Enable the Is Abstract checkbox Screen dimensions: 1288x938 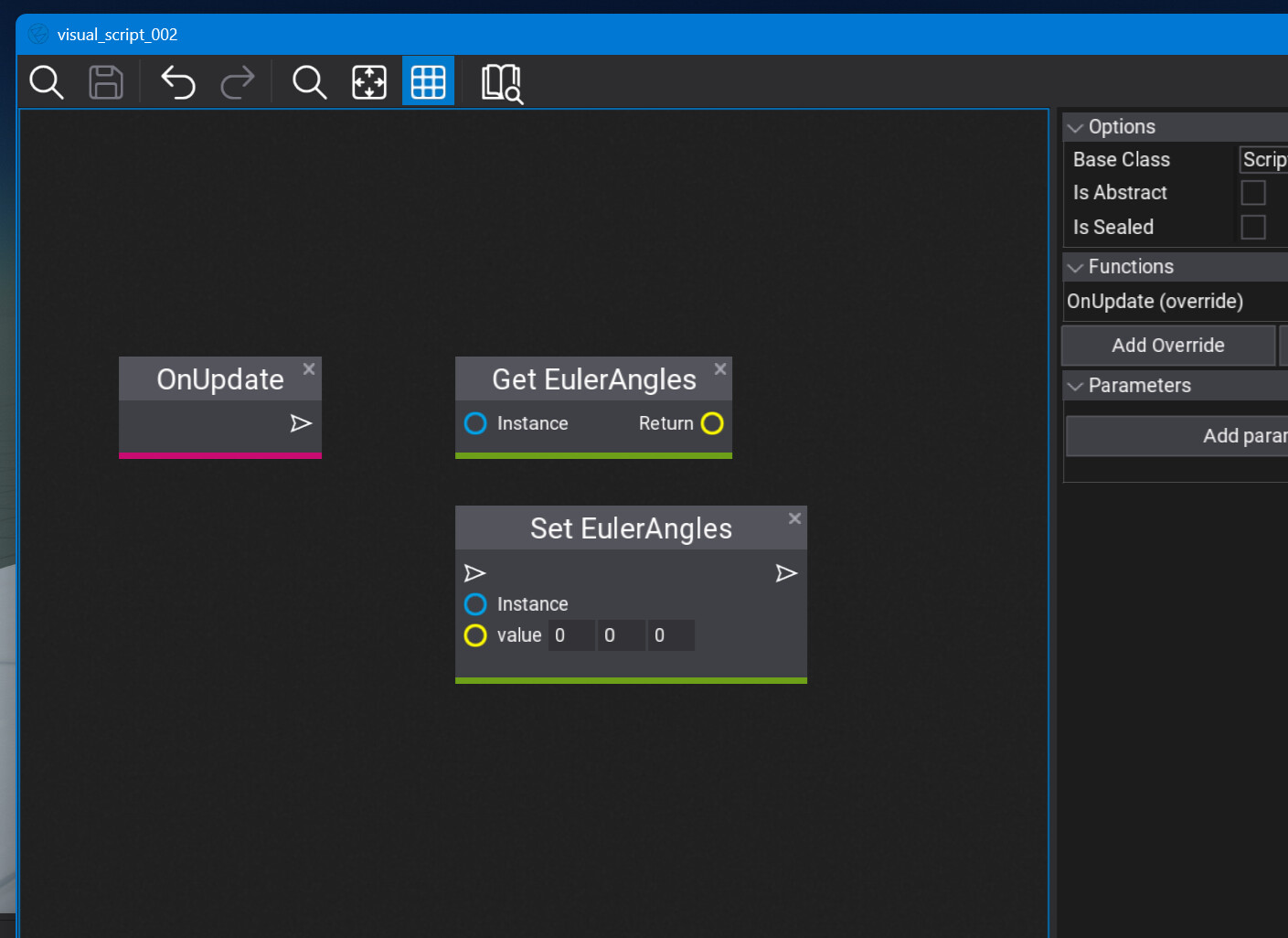tap(1253, 193)
